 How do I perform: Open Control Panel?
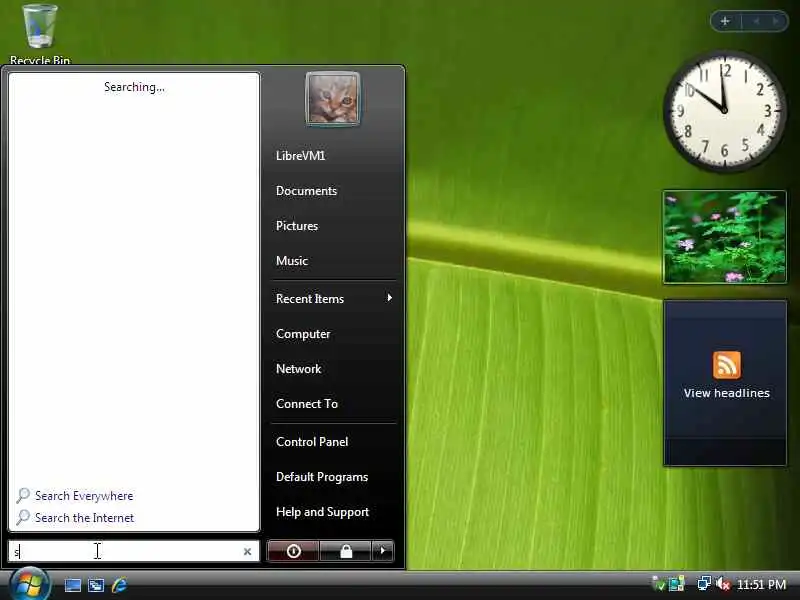(312, 442)
